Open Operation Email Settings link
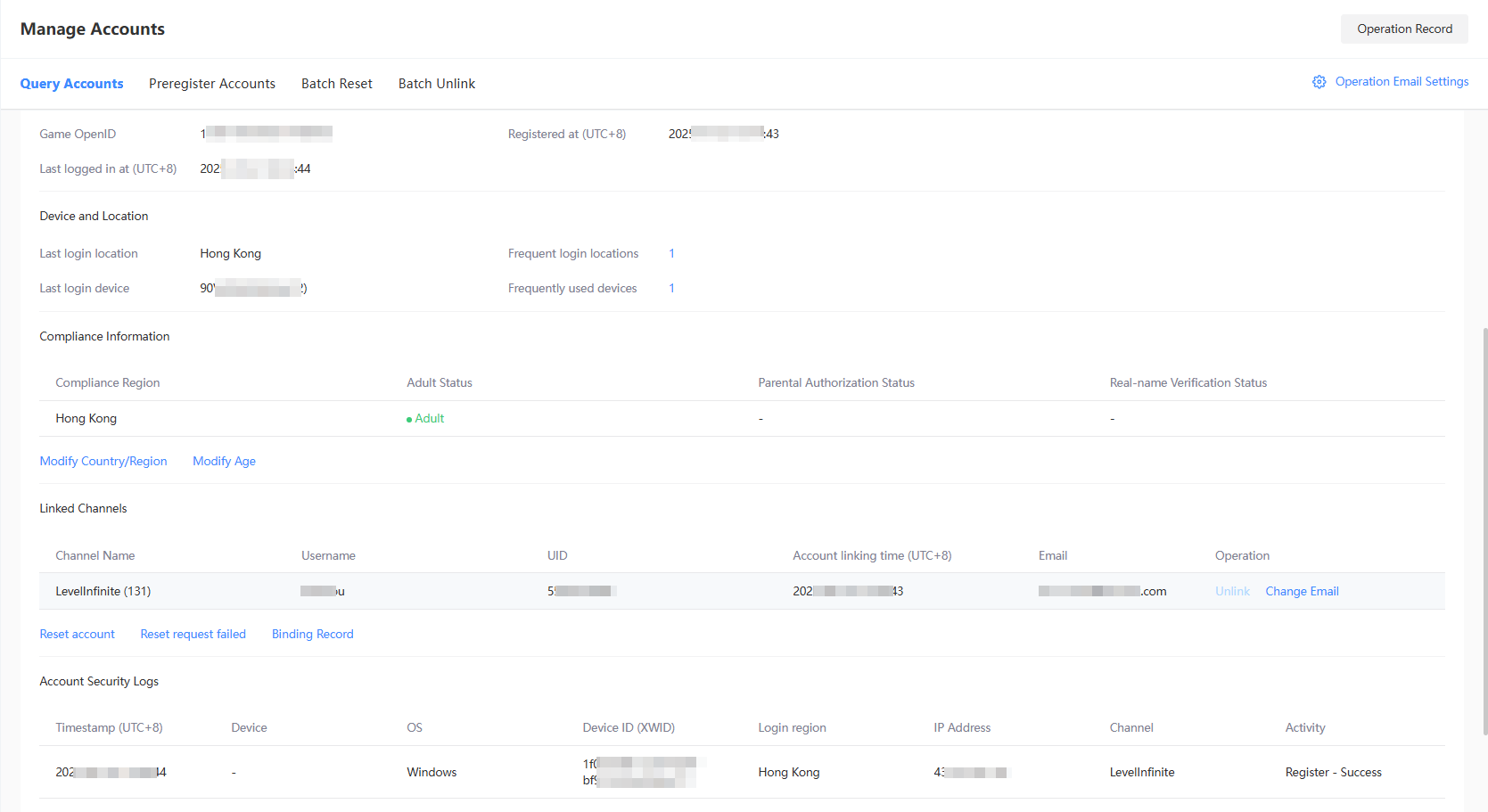Screen dimensions: 1488x812 point(1401,82)
